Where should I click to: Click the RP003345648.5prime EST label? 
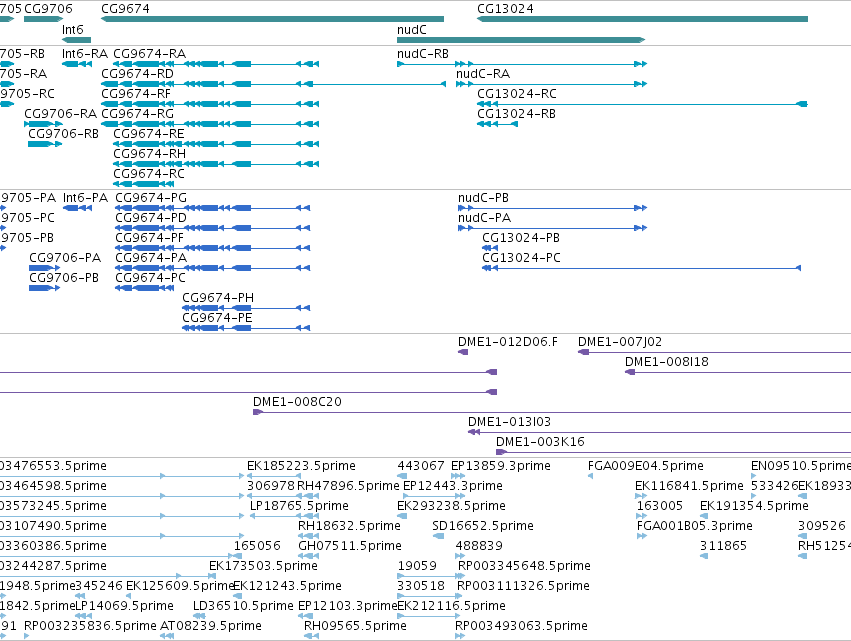[524, 566]
